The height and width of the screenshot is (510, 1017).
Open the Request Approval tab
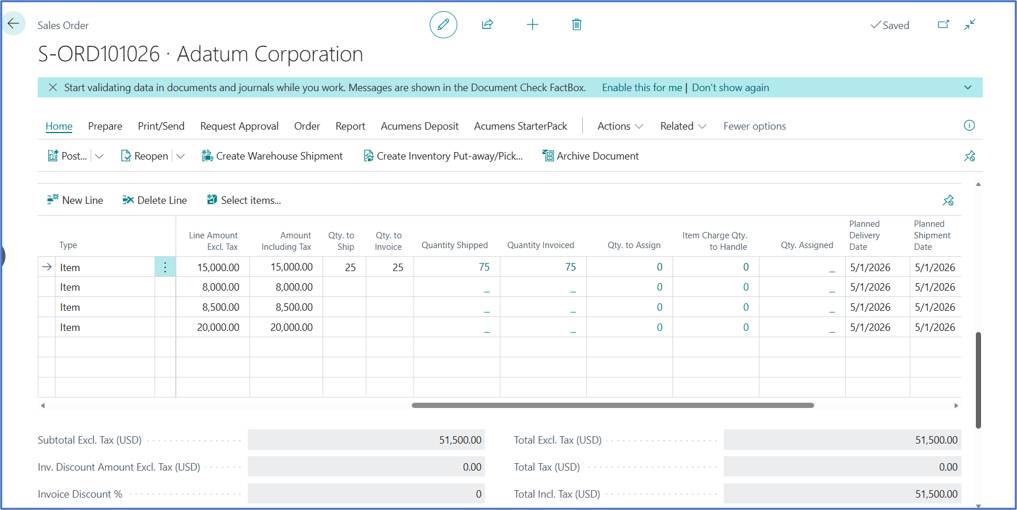[239, 126]
